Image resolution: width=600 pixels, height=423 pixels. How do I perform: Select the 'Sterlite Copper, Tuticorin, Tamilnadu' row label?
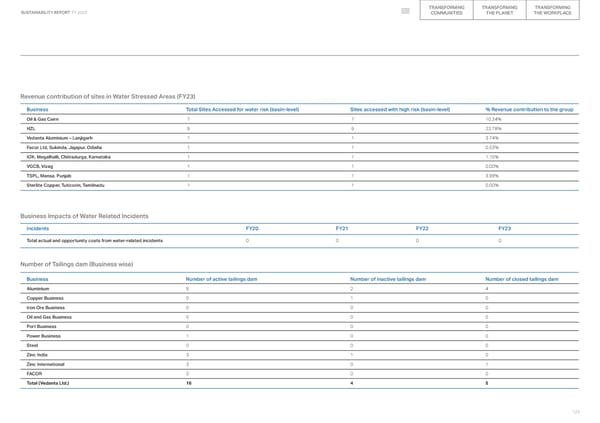tap(65, 185)
